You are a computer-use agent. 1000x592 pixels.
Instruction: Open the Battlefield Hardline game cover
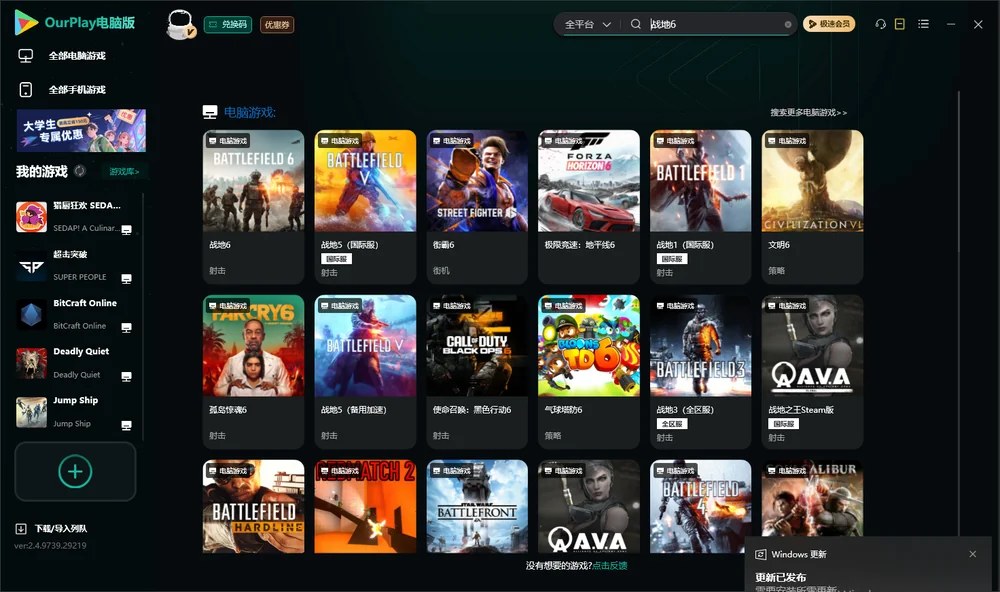click(253, 507)
